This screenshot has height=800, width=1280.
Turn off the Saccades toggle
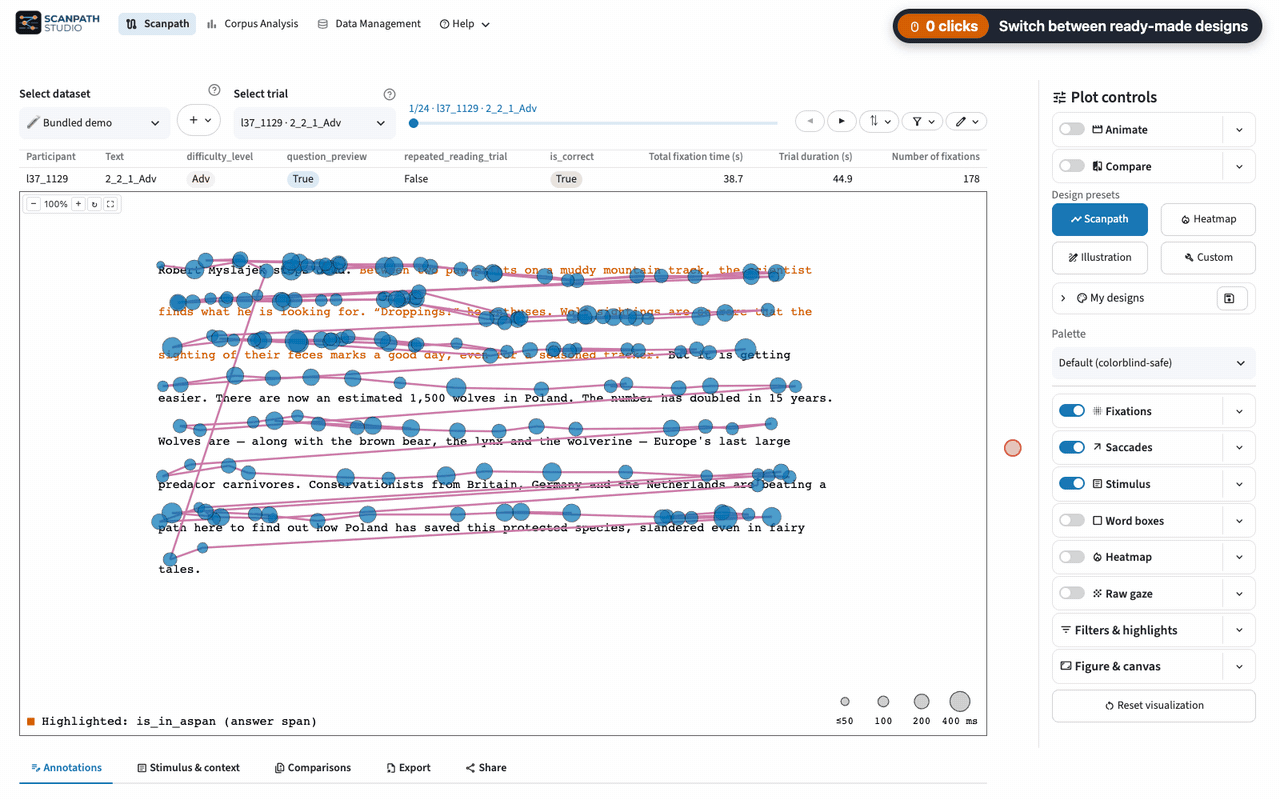point(1072,447)
